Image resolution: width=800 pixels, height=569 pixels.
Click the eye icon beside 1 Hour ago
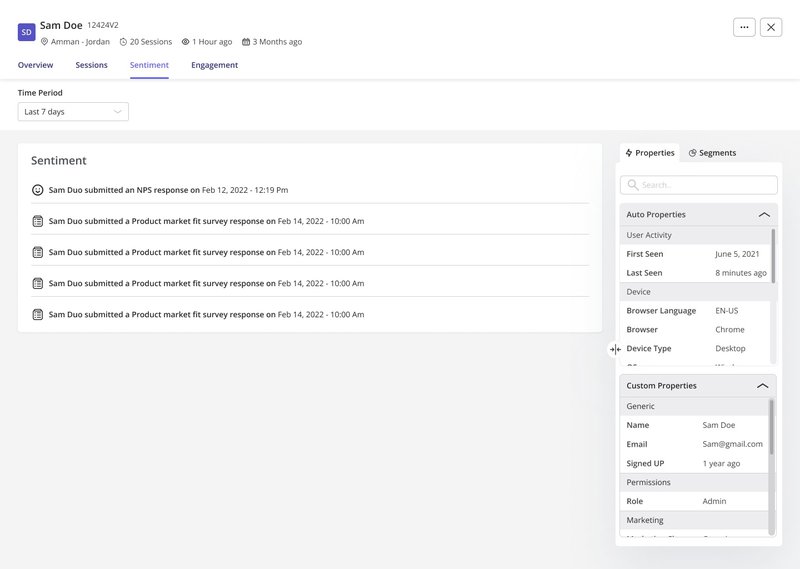pyautogui.click(x=186, y=42)
